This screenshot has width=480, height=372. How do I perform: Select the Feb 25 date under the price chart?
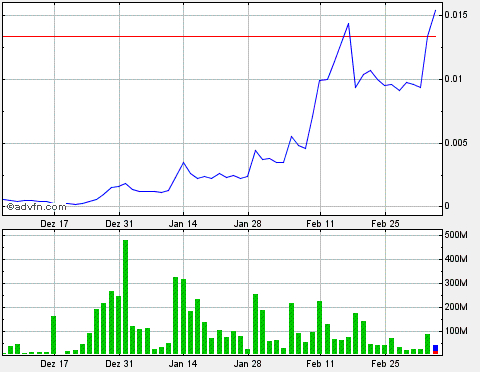tap(385, 224)
